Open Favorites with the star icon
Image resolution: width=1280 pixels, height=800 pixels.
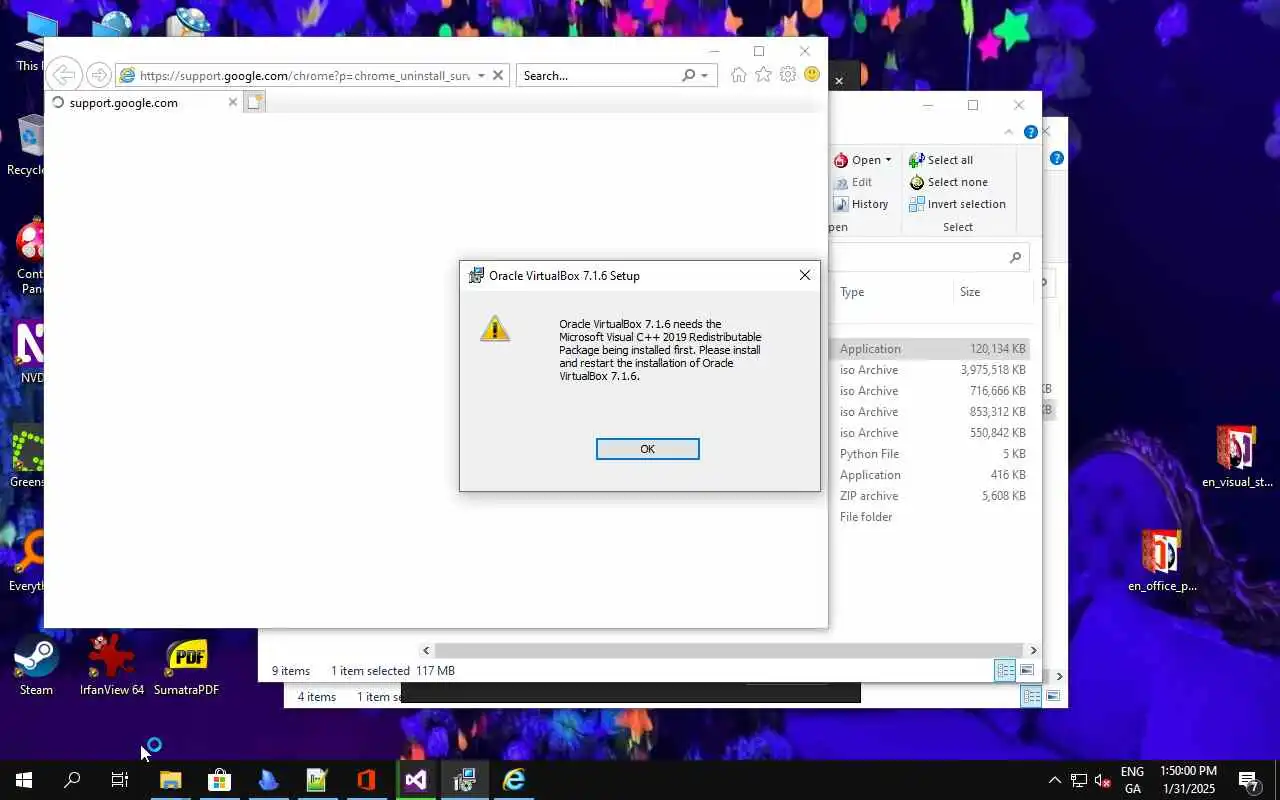763,75
